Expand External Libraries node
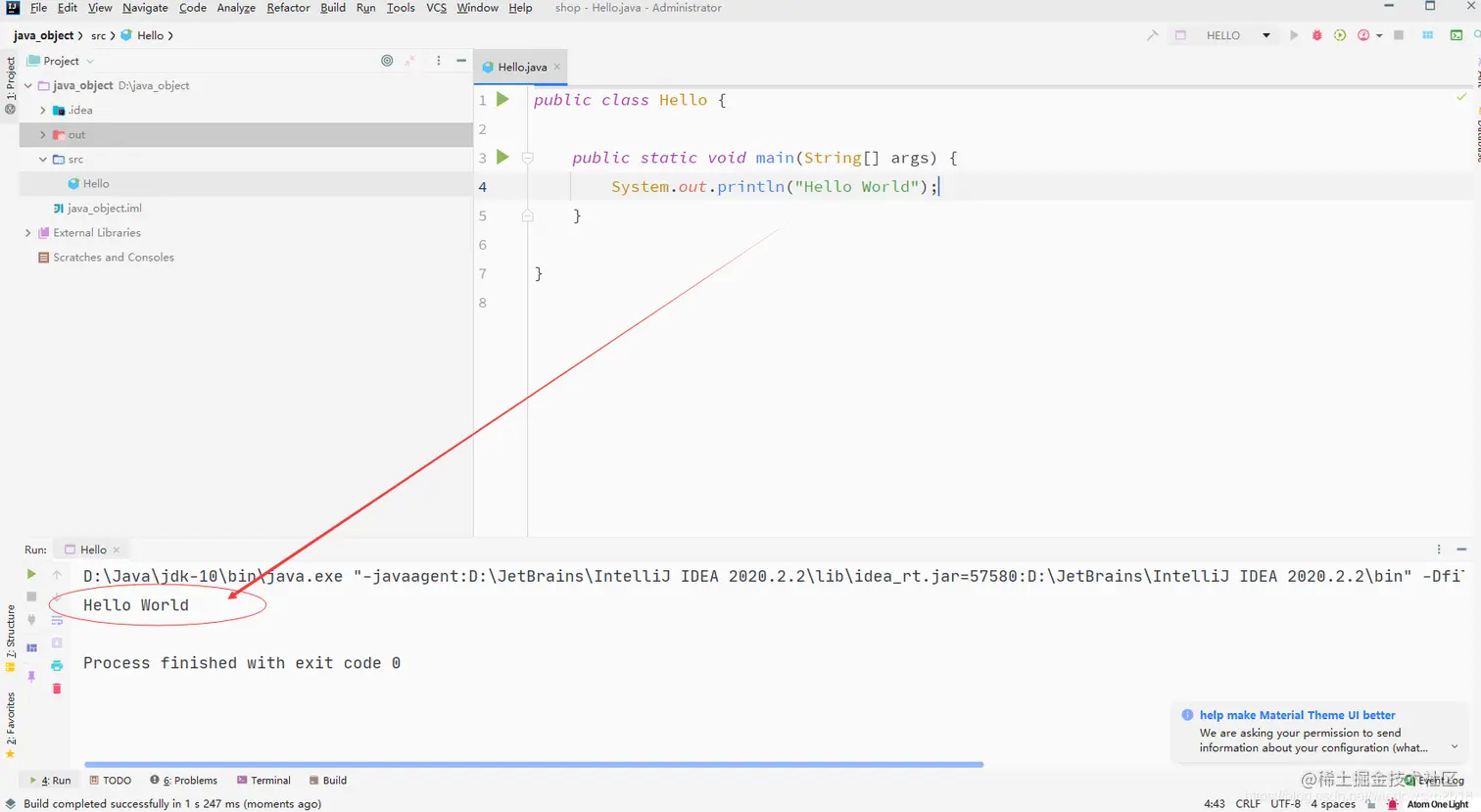The height and width of the screenshot is (812, 1481). [28, 232]
